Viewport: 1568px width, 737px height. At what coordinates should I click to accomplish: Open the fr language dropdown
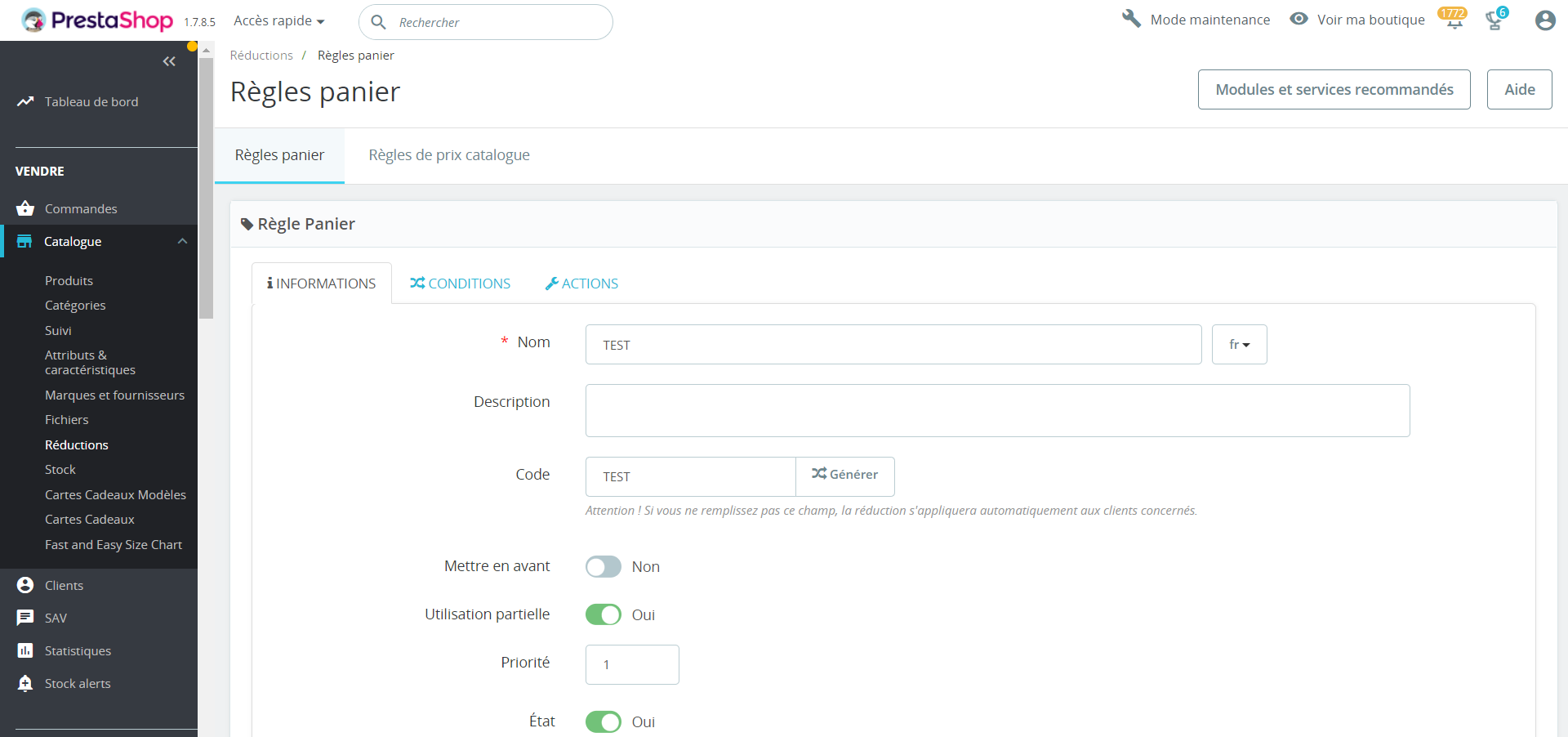1239,345
